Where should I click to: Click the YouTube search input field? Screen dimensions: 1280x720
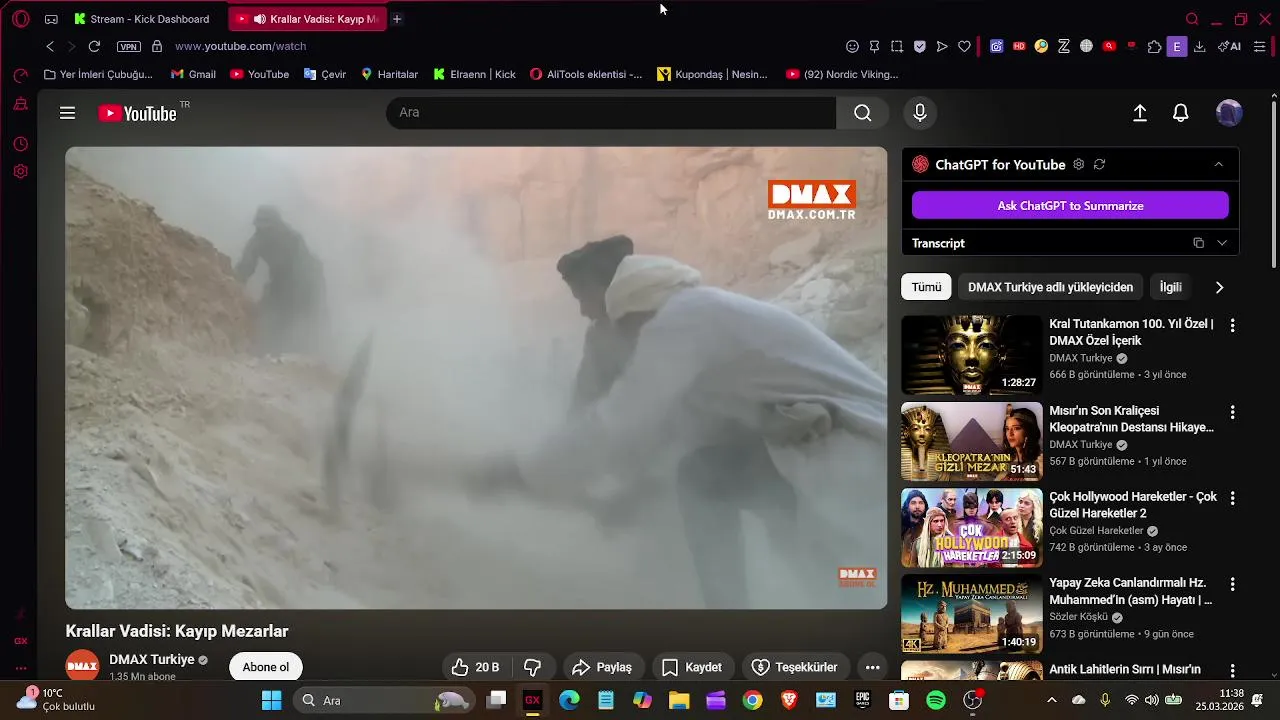(x=611, y=113)
